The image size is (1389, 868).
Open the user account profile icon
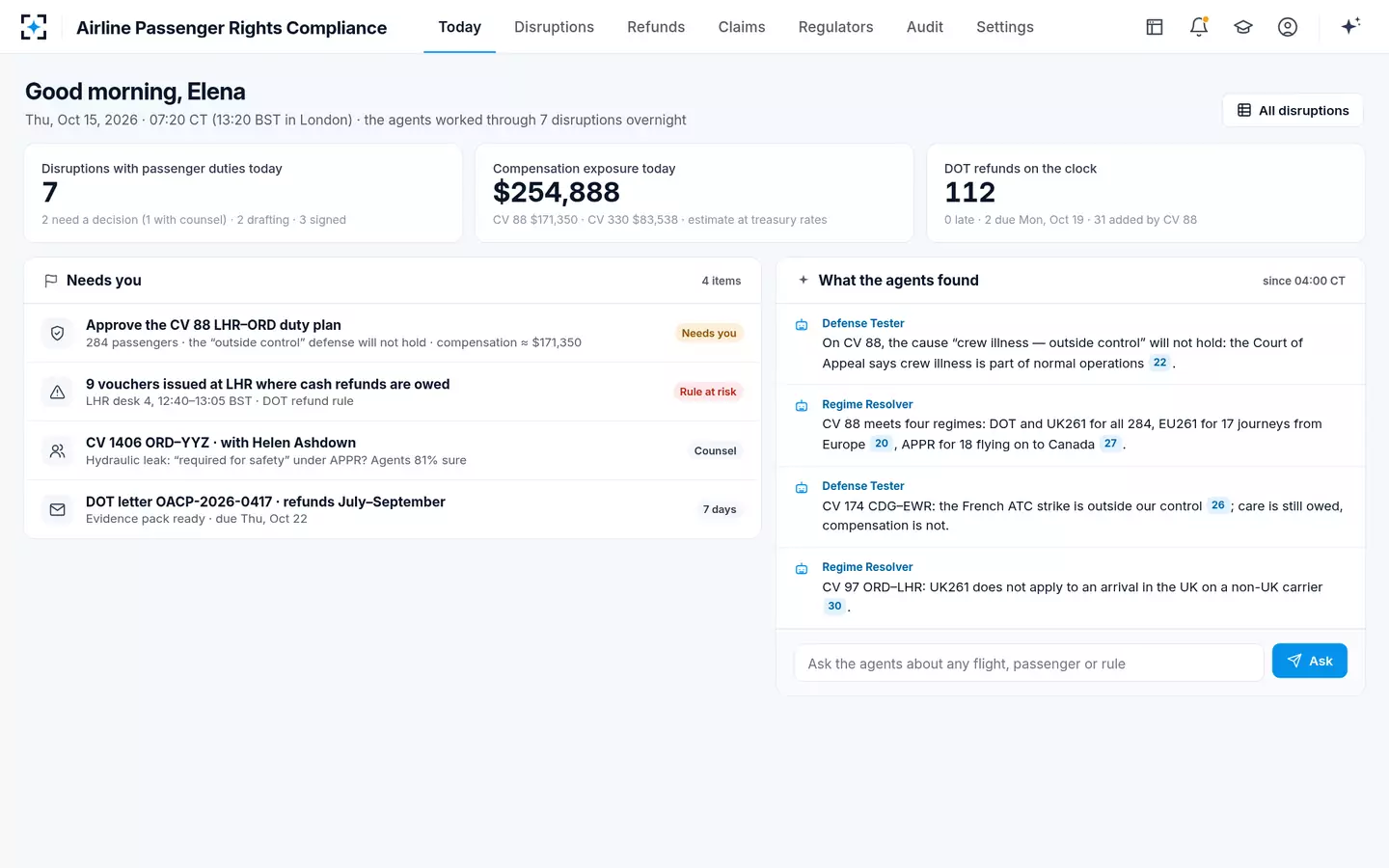(1288, 27)
